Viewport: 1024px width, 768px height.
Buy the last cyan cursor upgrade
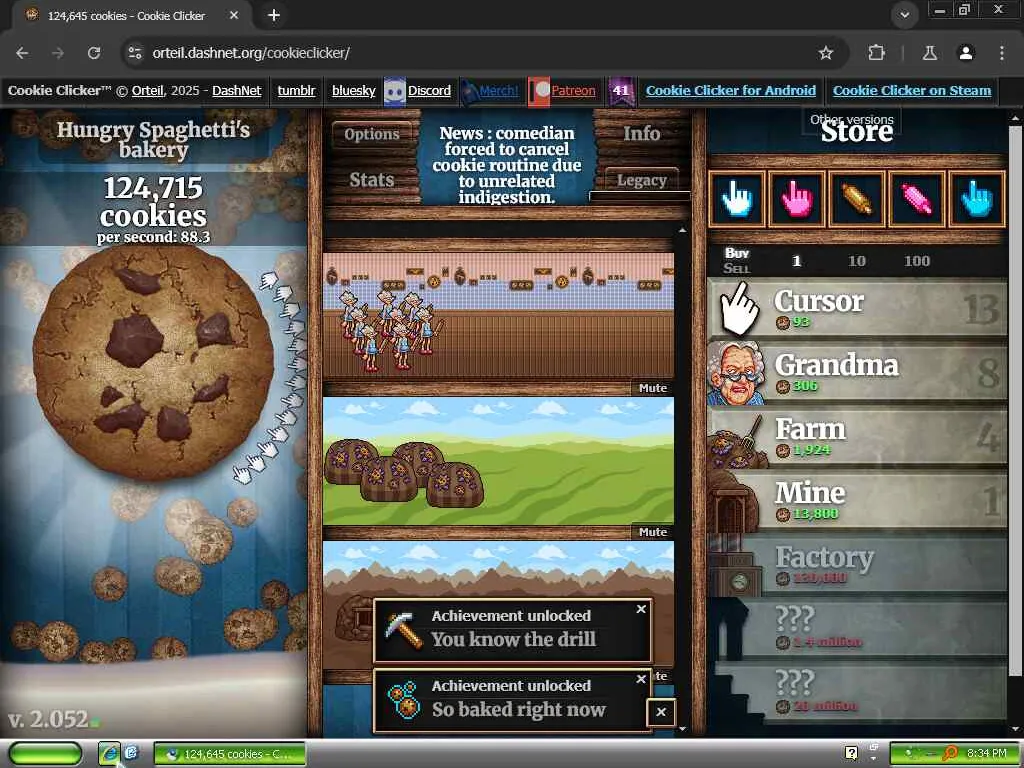[976, 199]
